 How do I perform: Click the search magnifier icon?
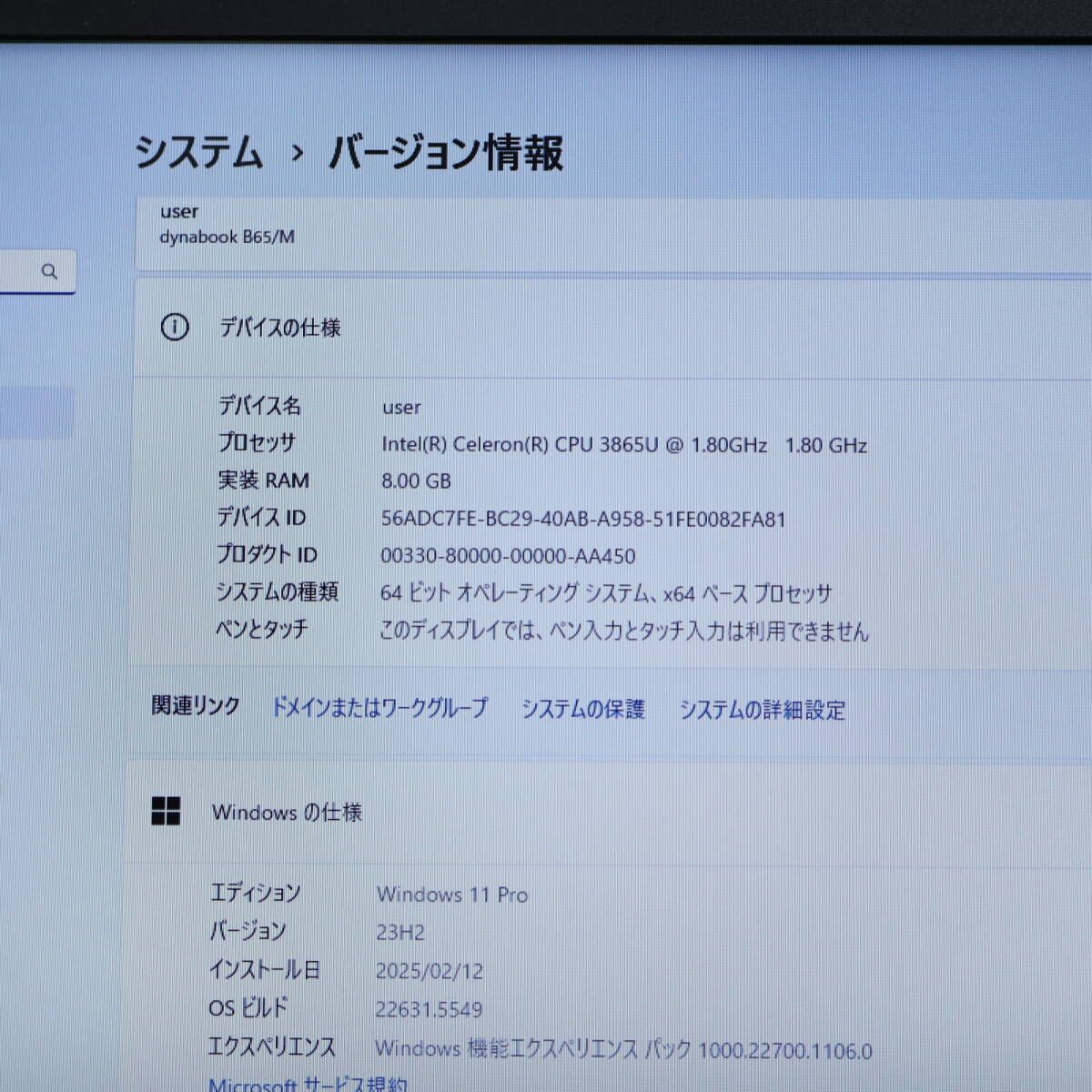pyautogui.click(x=49, y=271)
